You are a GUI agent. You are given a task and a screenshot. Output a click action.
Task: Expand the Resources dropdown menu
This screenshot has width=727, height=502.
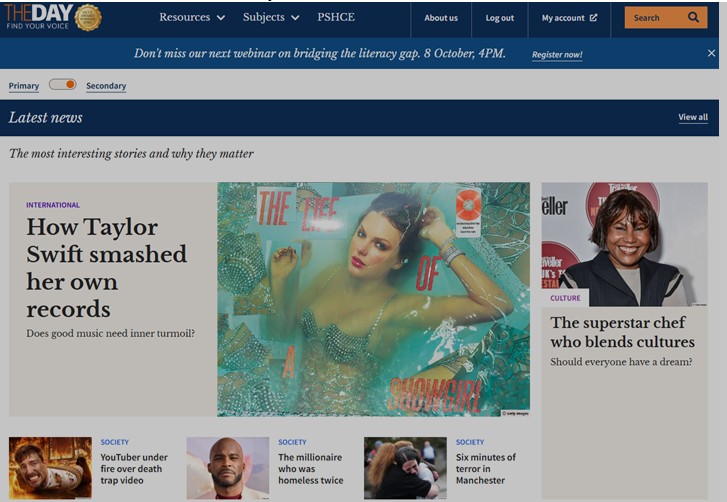[x=192, y=18]
